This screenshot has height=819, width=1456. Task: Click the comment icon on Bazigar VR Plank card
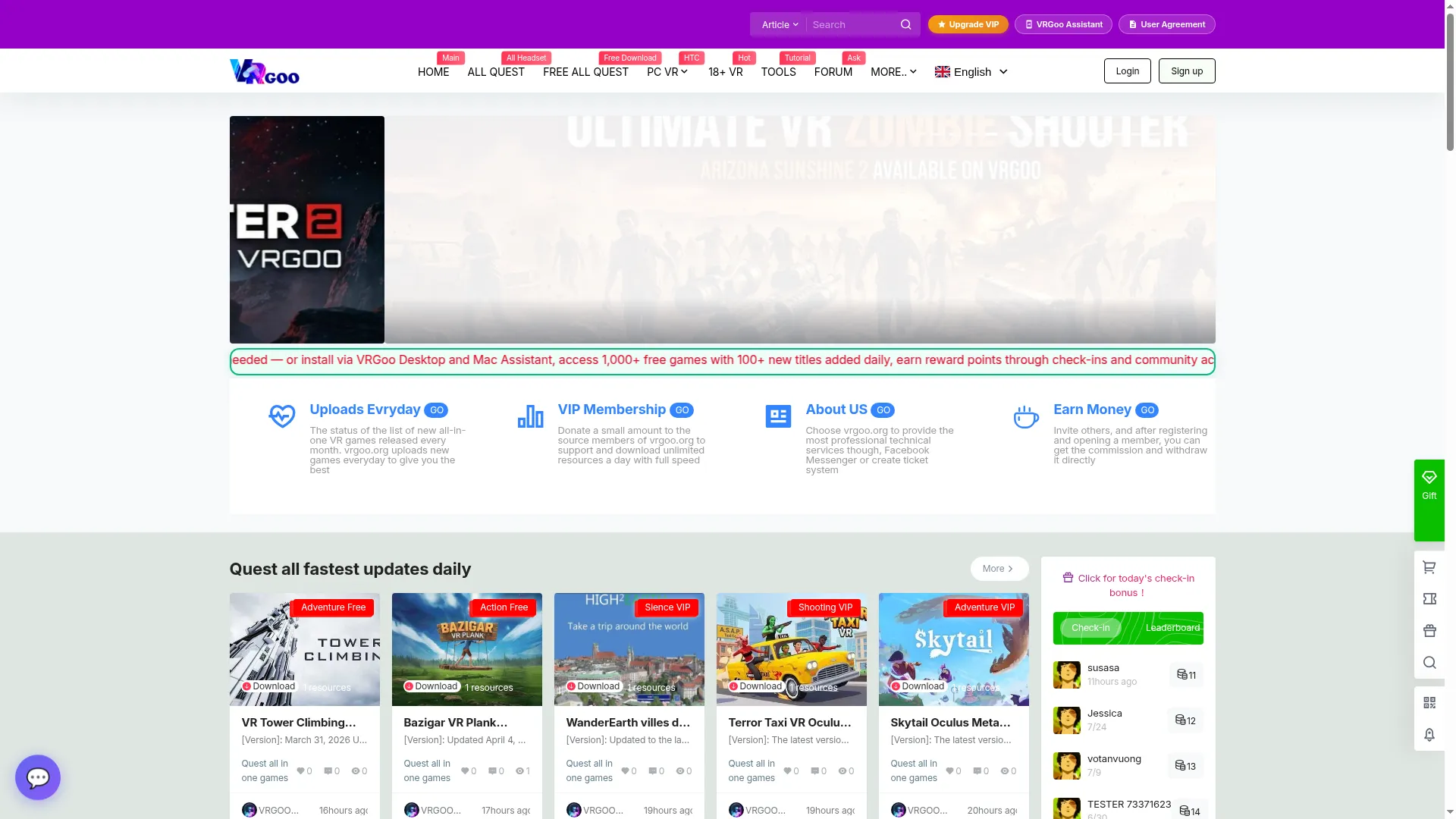(492, 771)
